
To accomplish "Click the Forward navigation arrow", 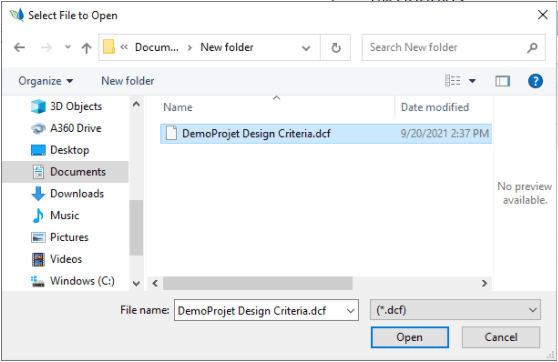I will [46, 47].
